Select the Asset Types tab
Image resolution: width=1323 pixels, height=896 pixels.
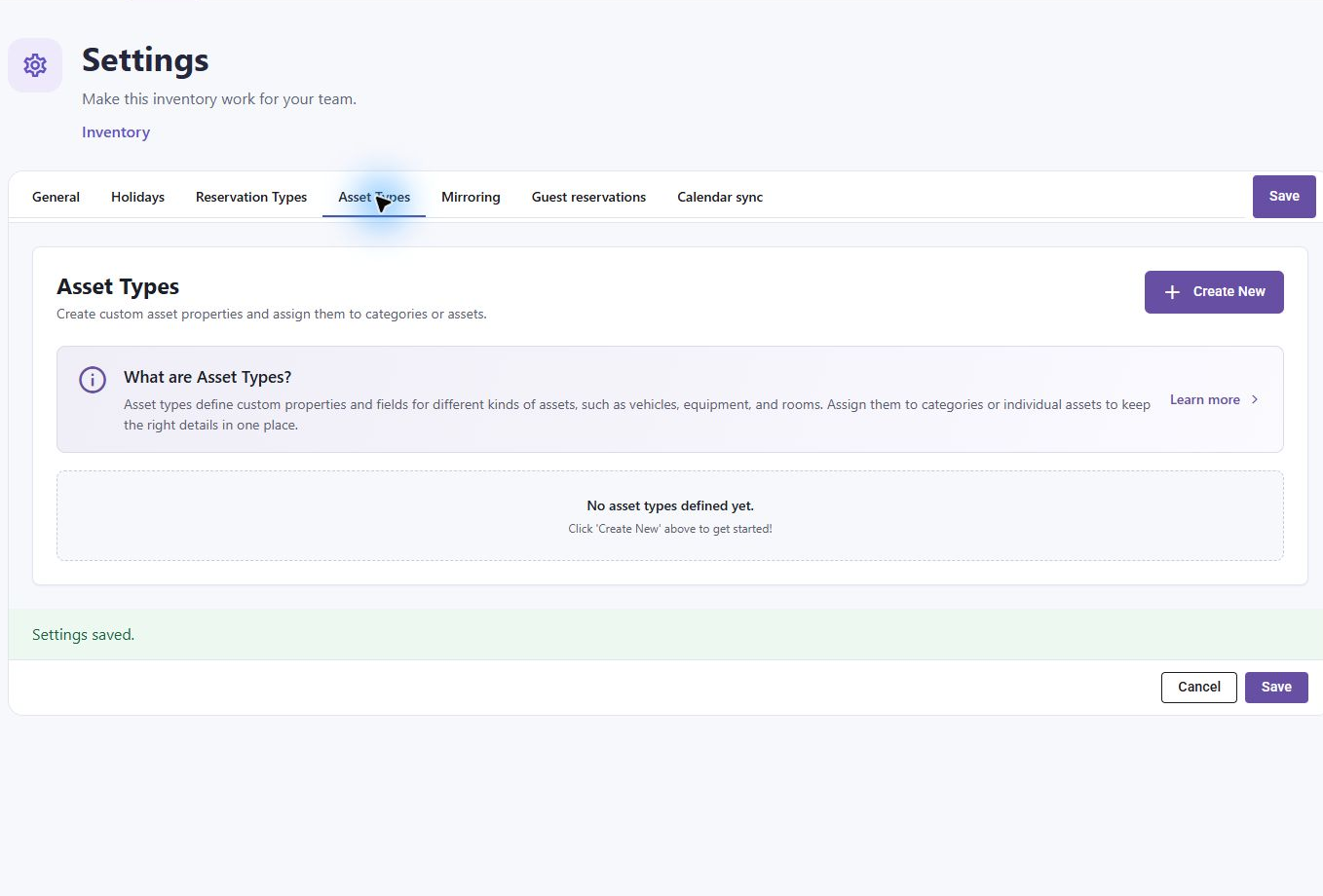point(374,197)
